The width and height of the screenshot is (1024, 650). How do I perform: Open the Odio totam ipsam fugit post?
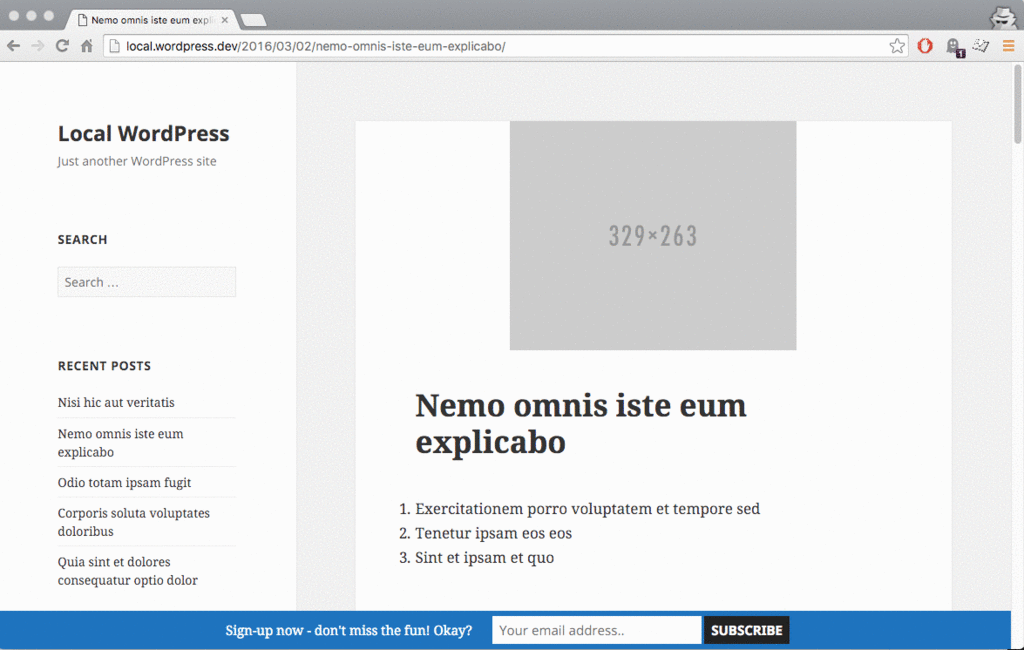(x=124, y=482)
